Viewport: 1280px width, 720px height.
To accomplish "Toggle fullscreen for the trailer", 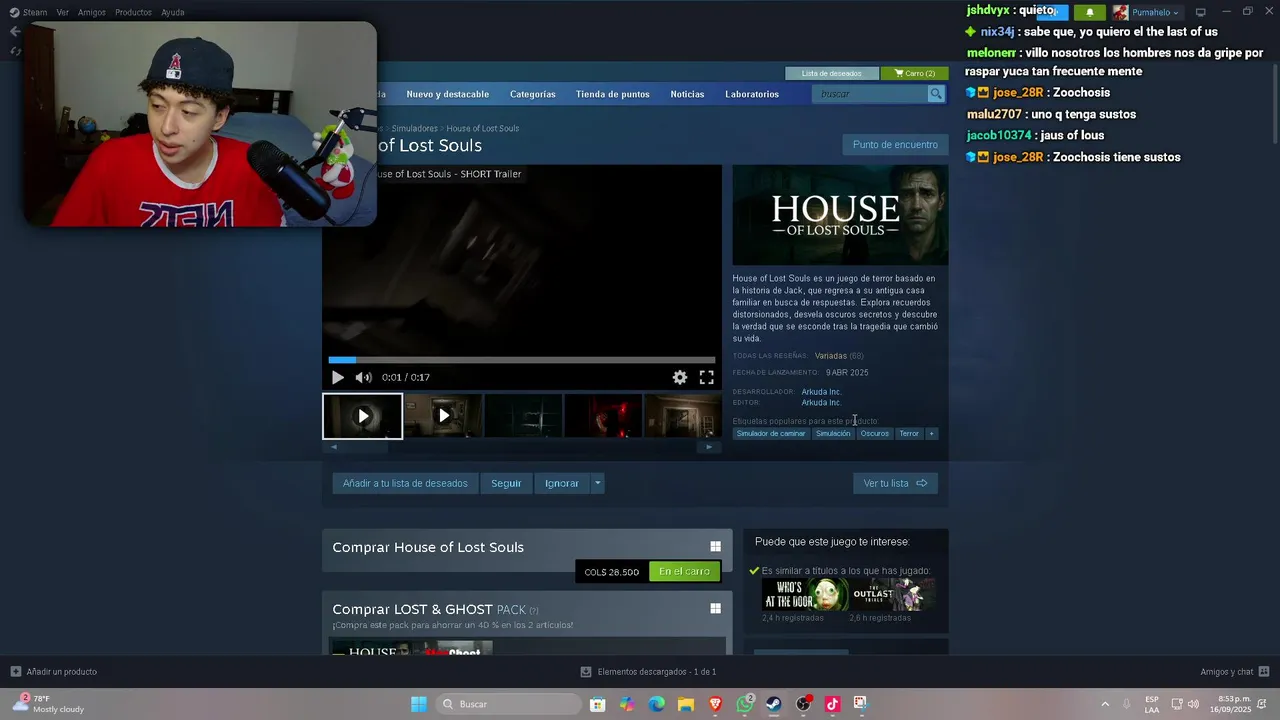I will point(706,377).
